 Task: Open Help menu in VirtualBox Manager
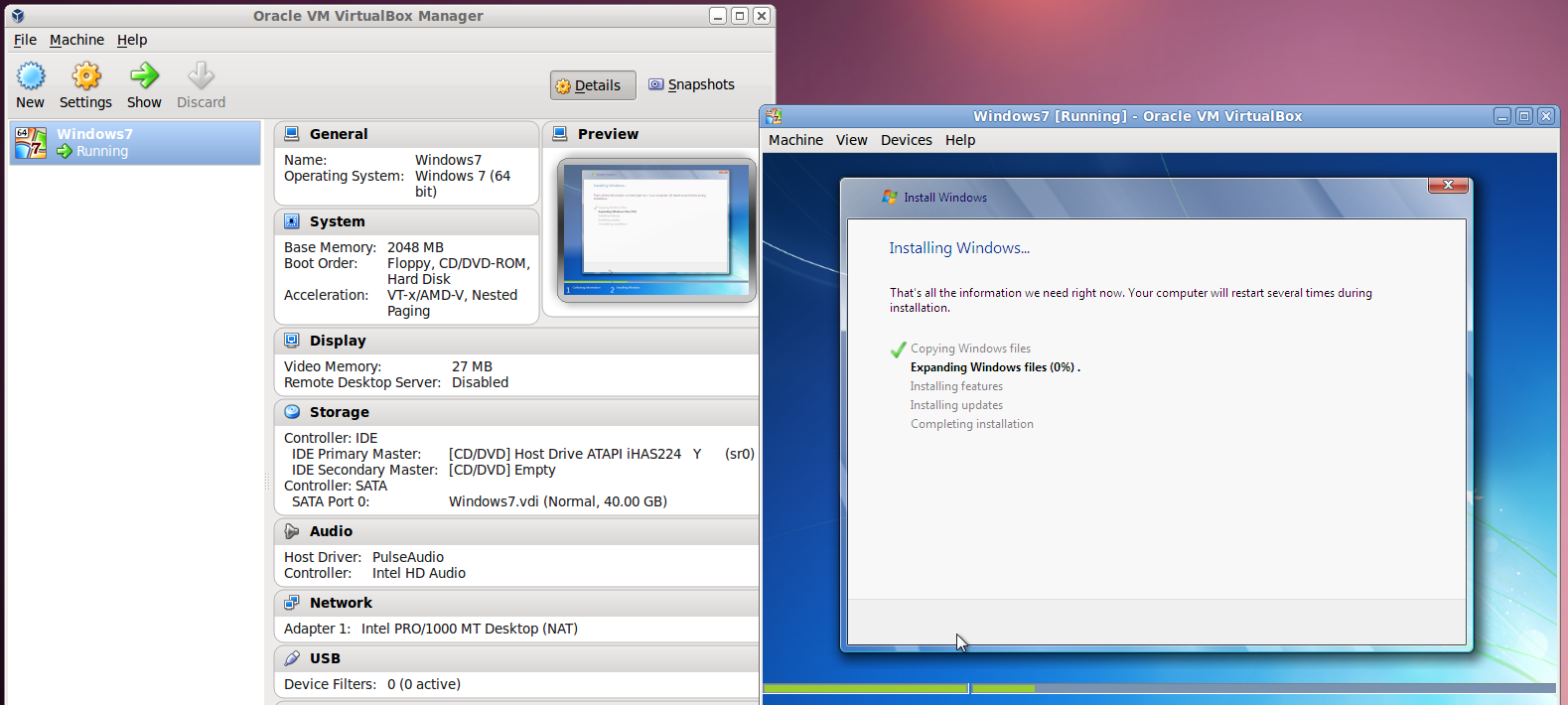(x=132, y=40)
